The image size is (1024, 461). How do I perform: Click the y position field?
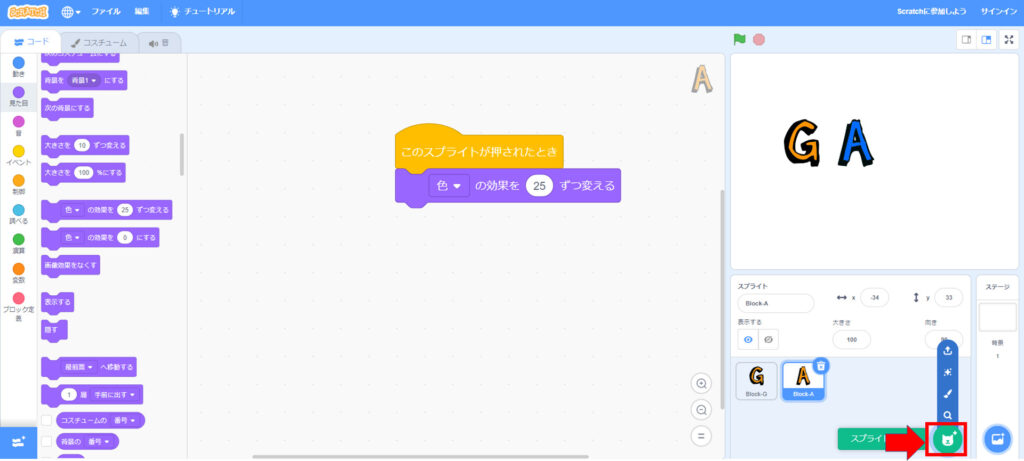tap(948, 298)
